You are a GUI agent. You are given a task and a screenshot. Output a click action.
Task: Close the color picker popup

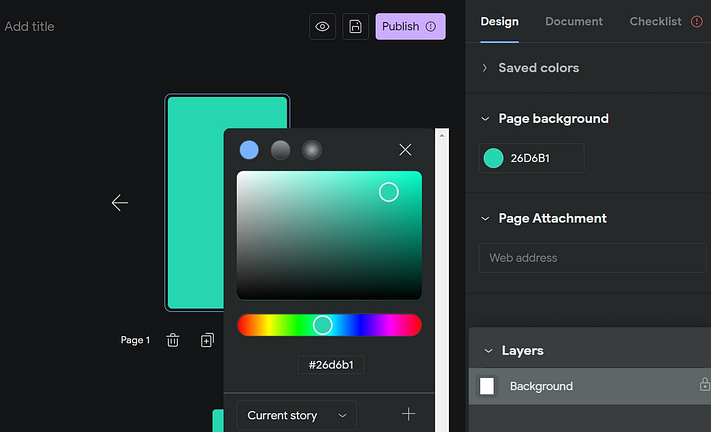(405, 150)
